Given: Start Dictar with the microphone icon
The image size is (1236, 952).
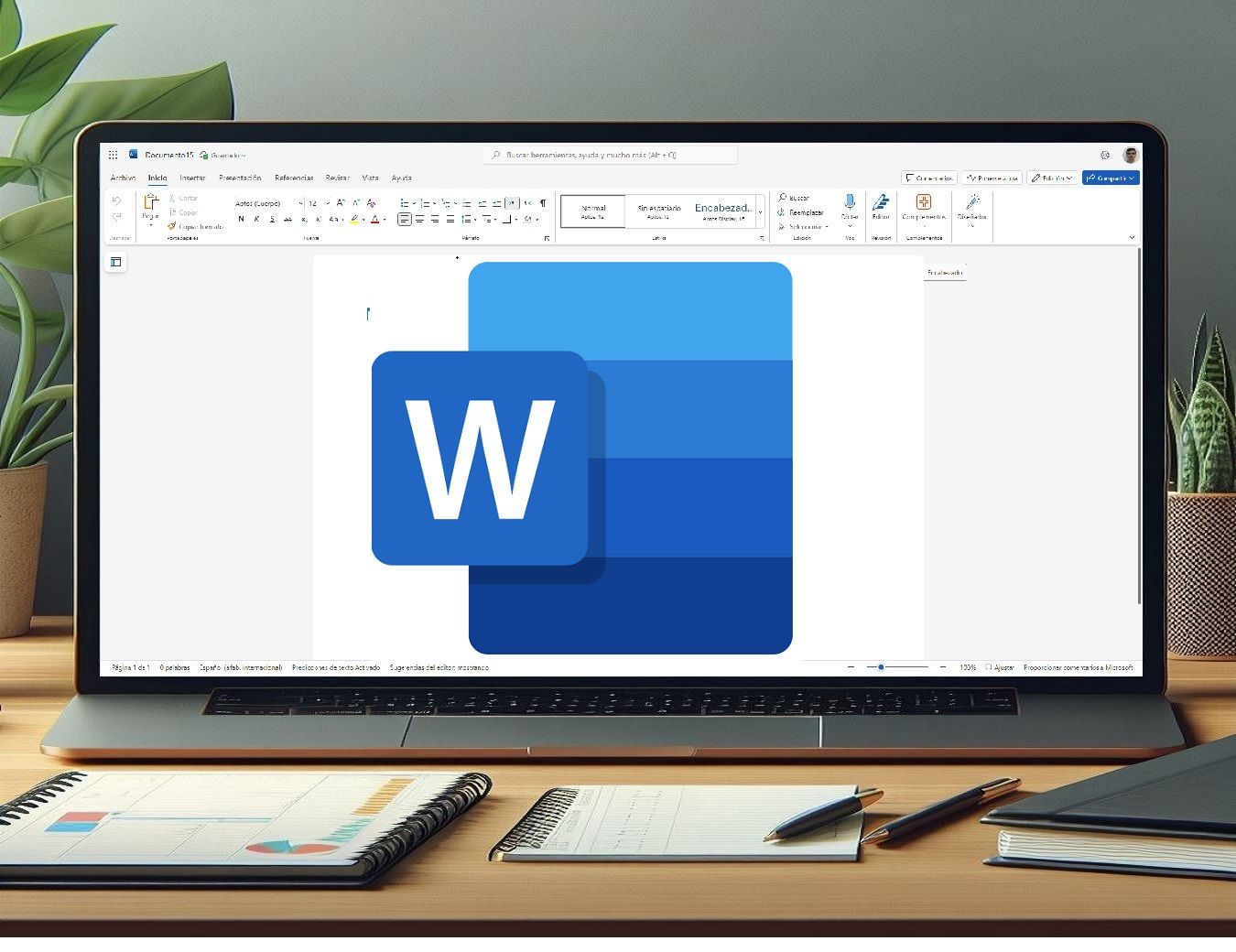Looking at the screenshot, I should (850, 201).
